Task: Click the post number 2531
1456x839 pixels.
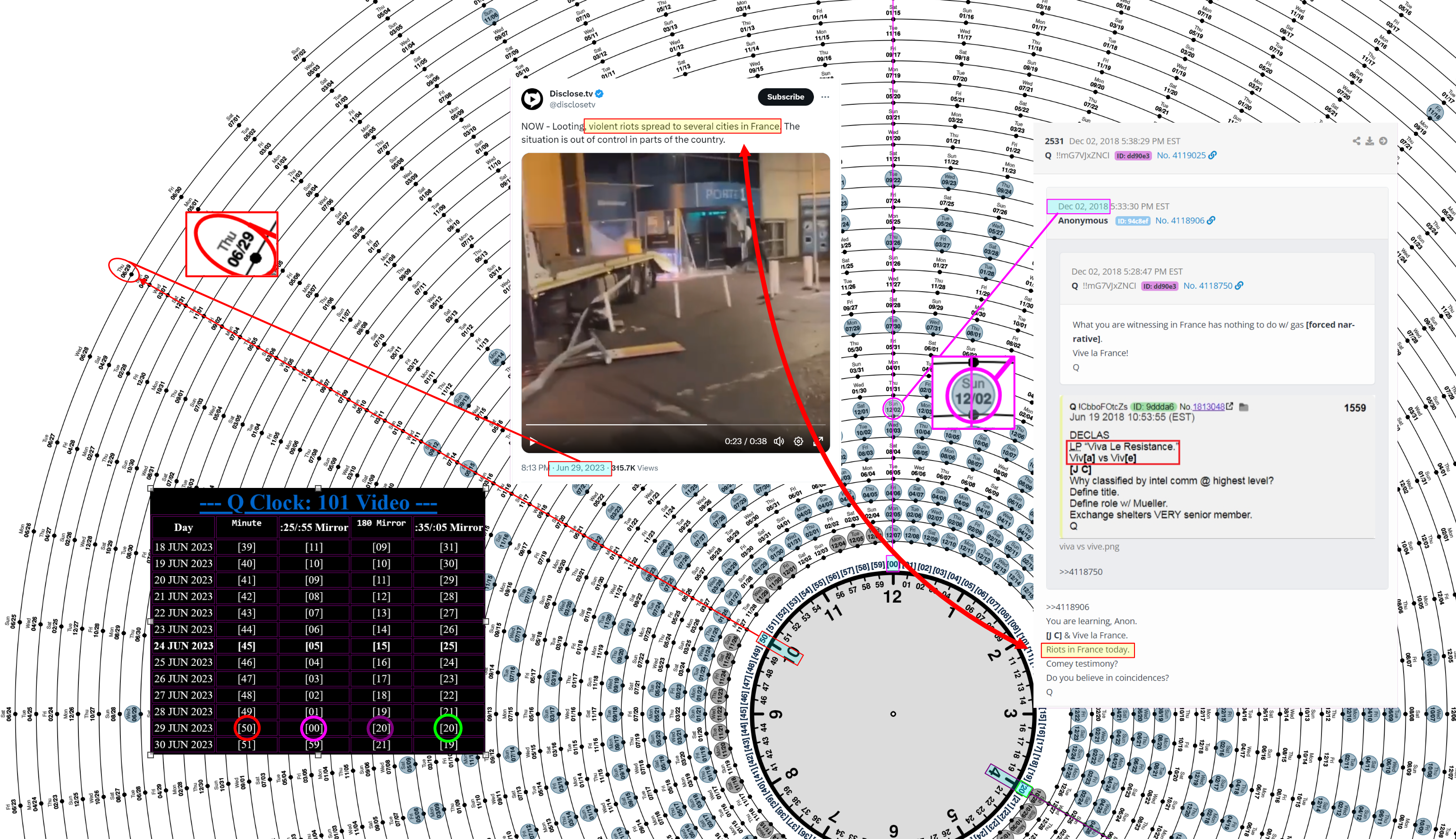Action: tap(1054, 141)
